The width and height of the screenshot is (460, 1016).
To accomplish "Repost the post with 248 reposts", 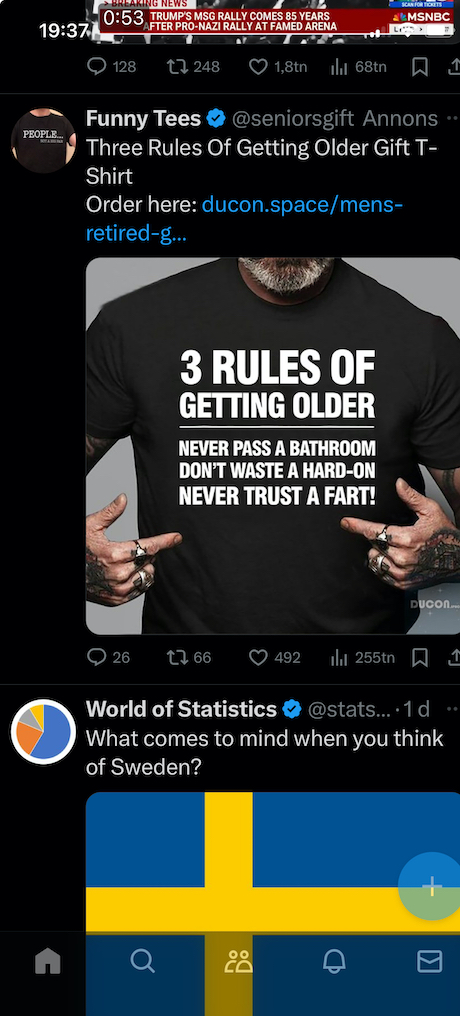I will [x=193, y=67].
